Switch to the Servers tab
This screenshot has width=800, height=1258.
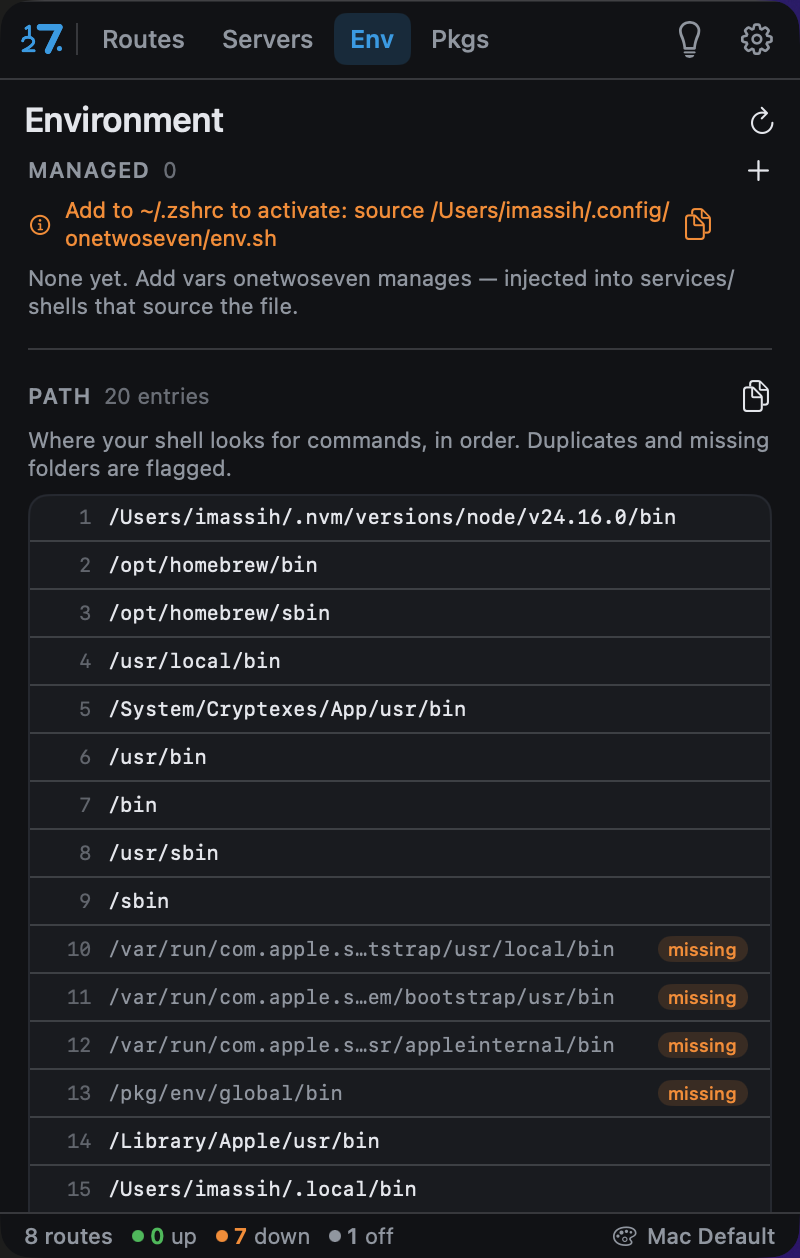(267, 40)
